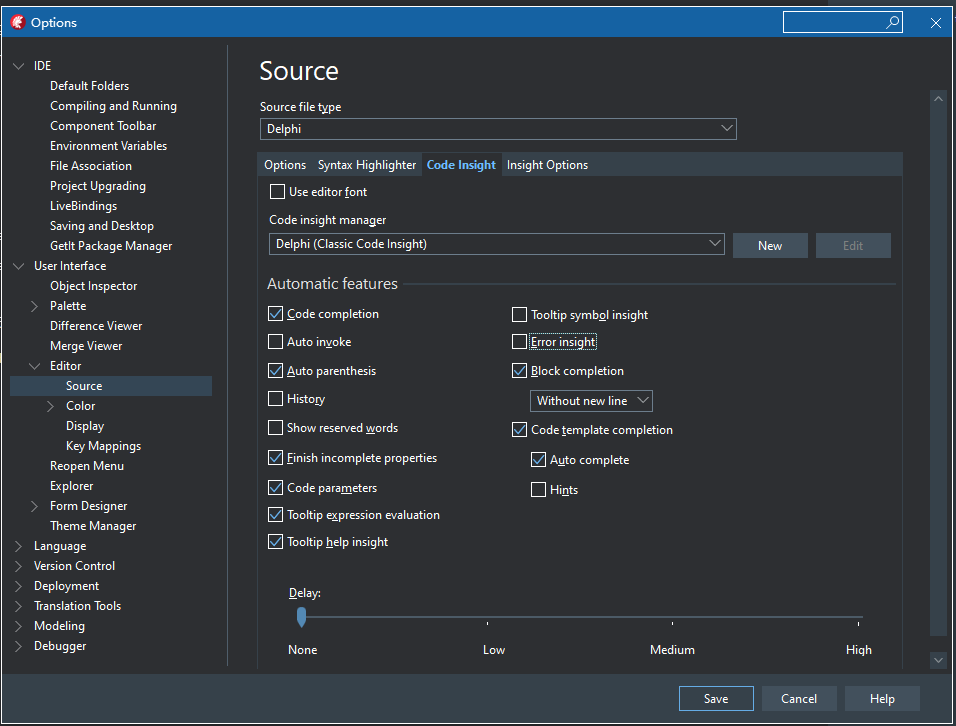Uncheck Code parameters

pyautogui.click(x=276, y=488)
